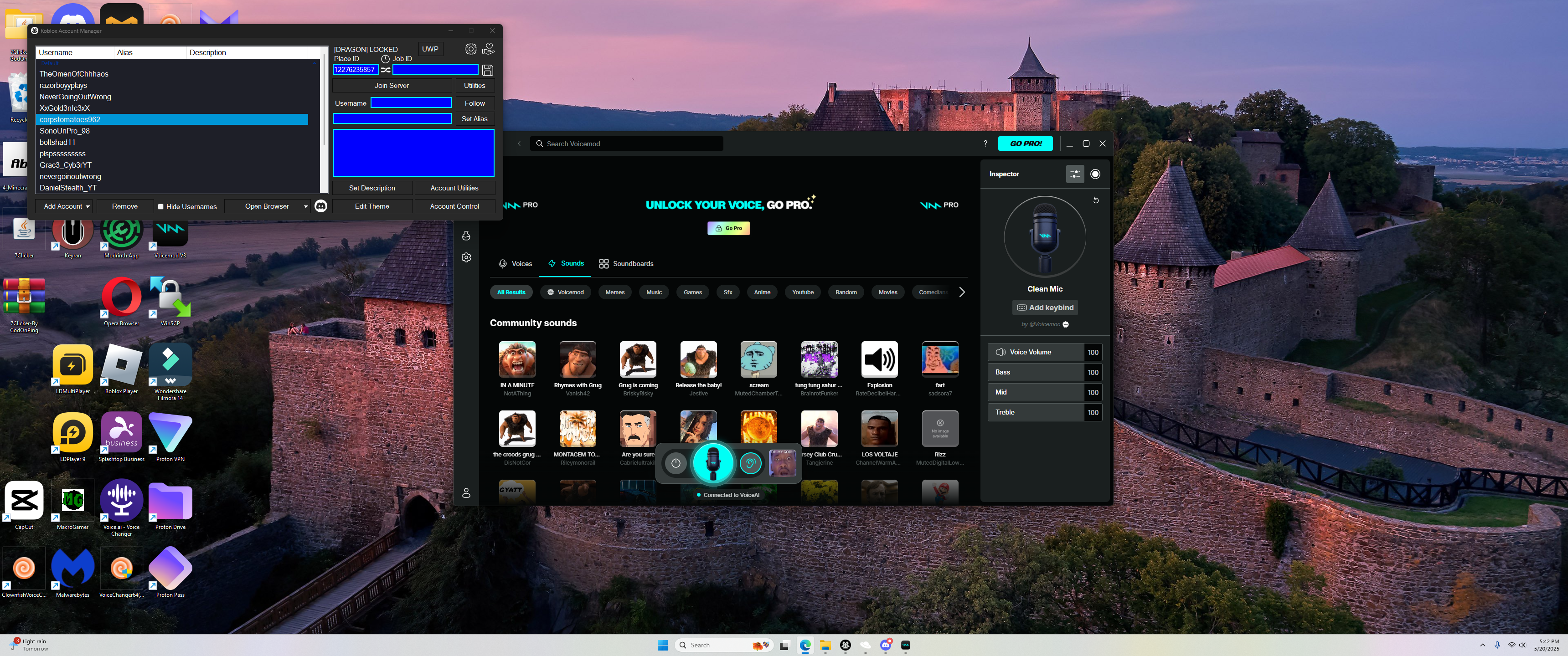This screenshot has width=1568, height=656.
Task: Play the Explosion community sound
Action: (x=879, y=359)
